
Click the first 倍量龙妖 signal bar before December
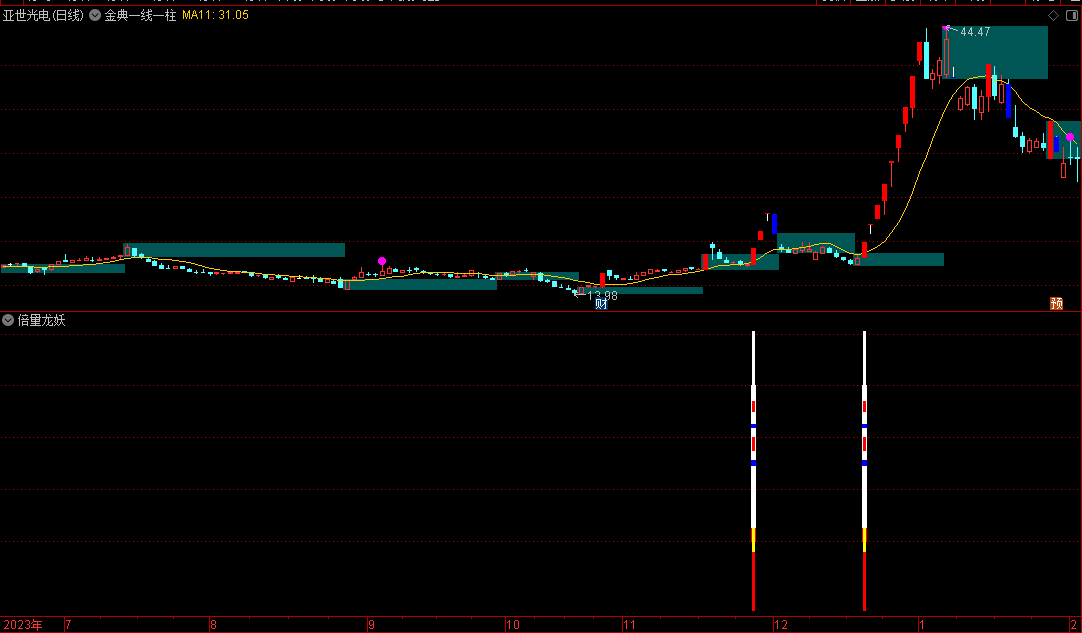(754, 471)
